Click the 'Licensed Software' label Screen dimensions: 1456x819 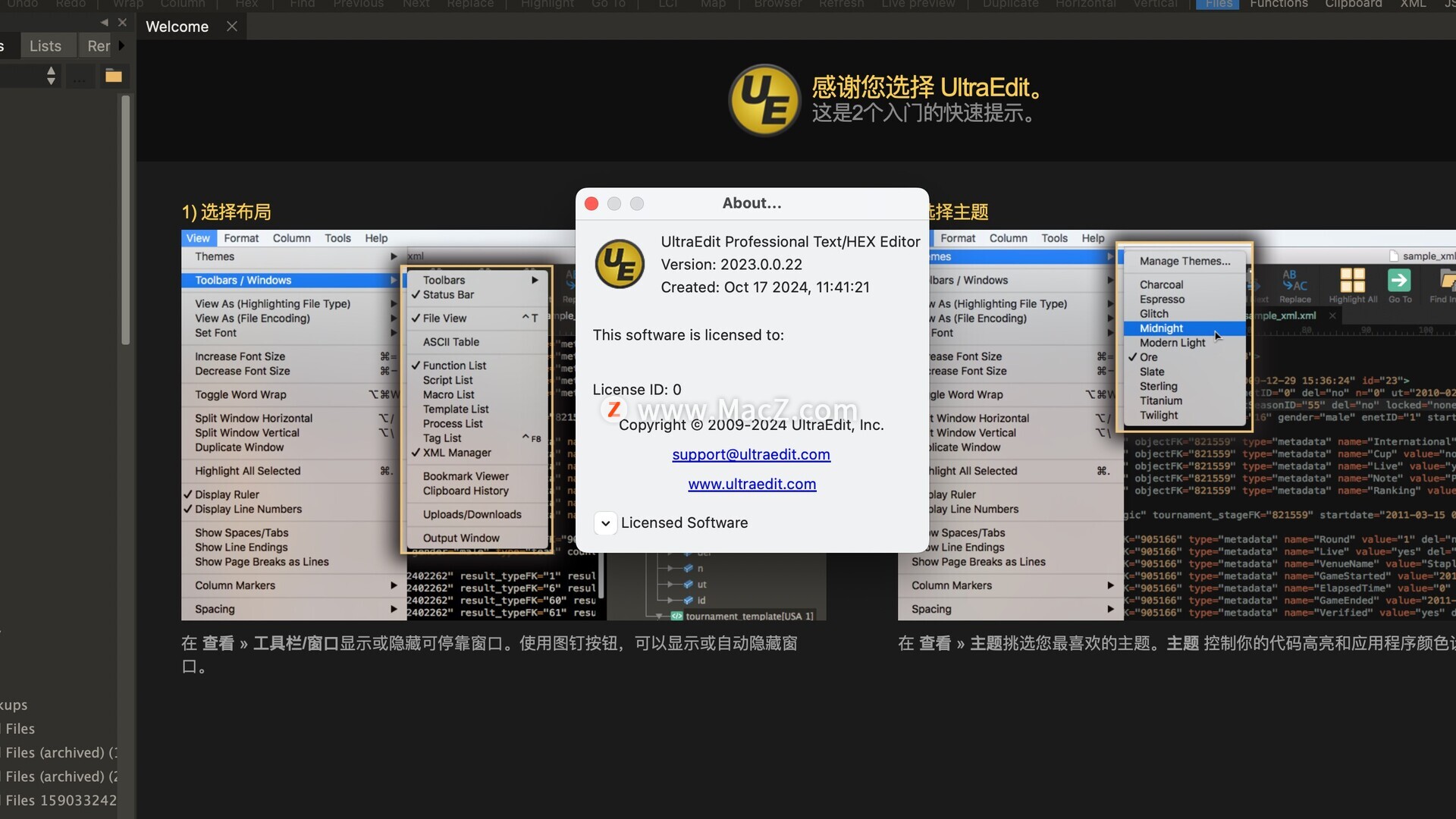(x=684, y=523)
